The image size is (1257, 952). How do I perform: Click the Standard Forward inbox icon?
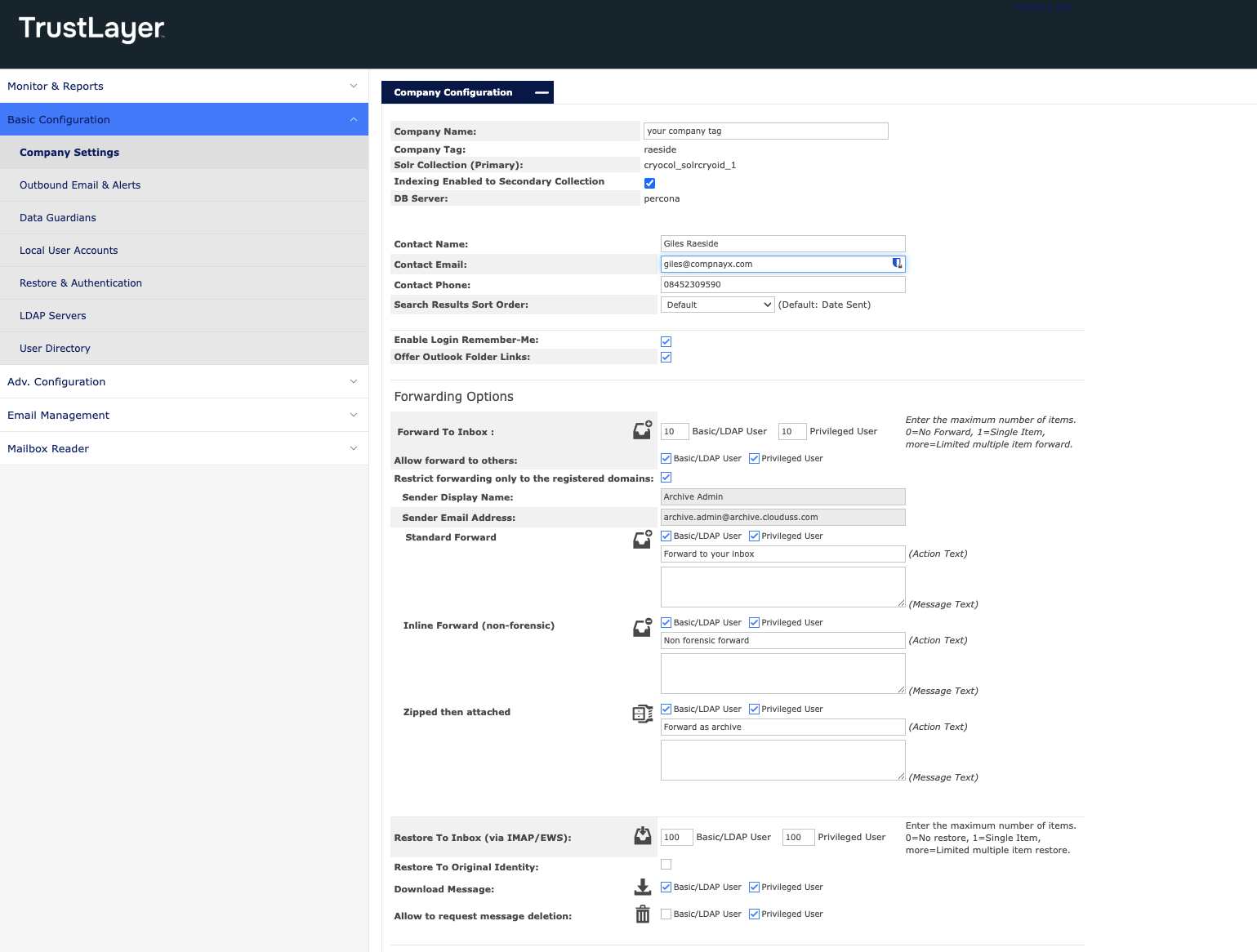[x=643, y=540]
